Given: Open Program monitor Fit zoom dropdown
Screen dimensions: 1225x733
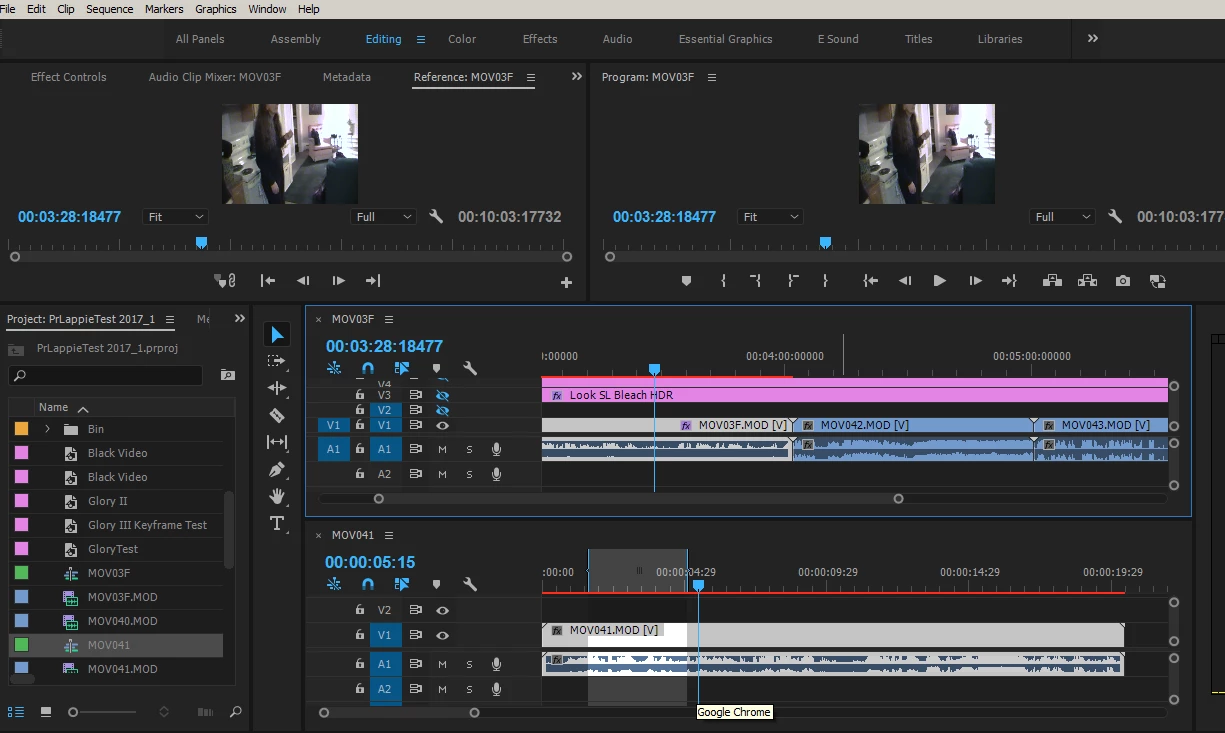Looking at the screenshot, I should [771, 217].
